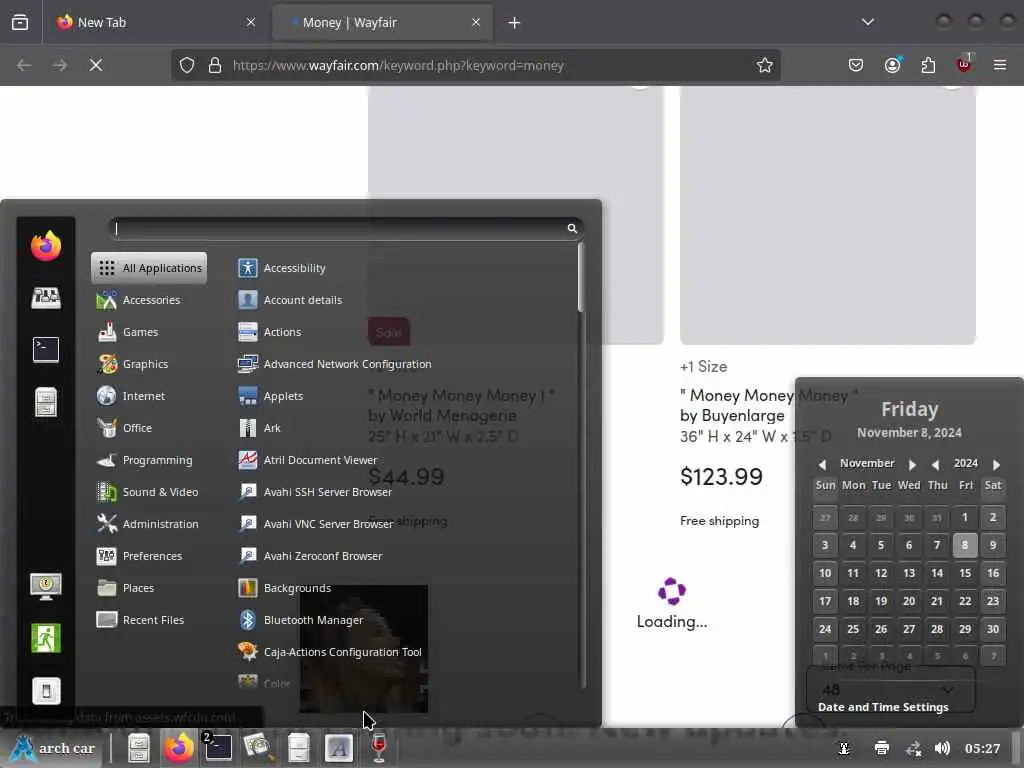Expand the list all tabs dropdown
The width and height of the screenshot is (1024, 768).
pos(867,22)
